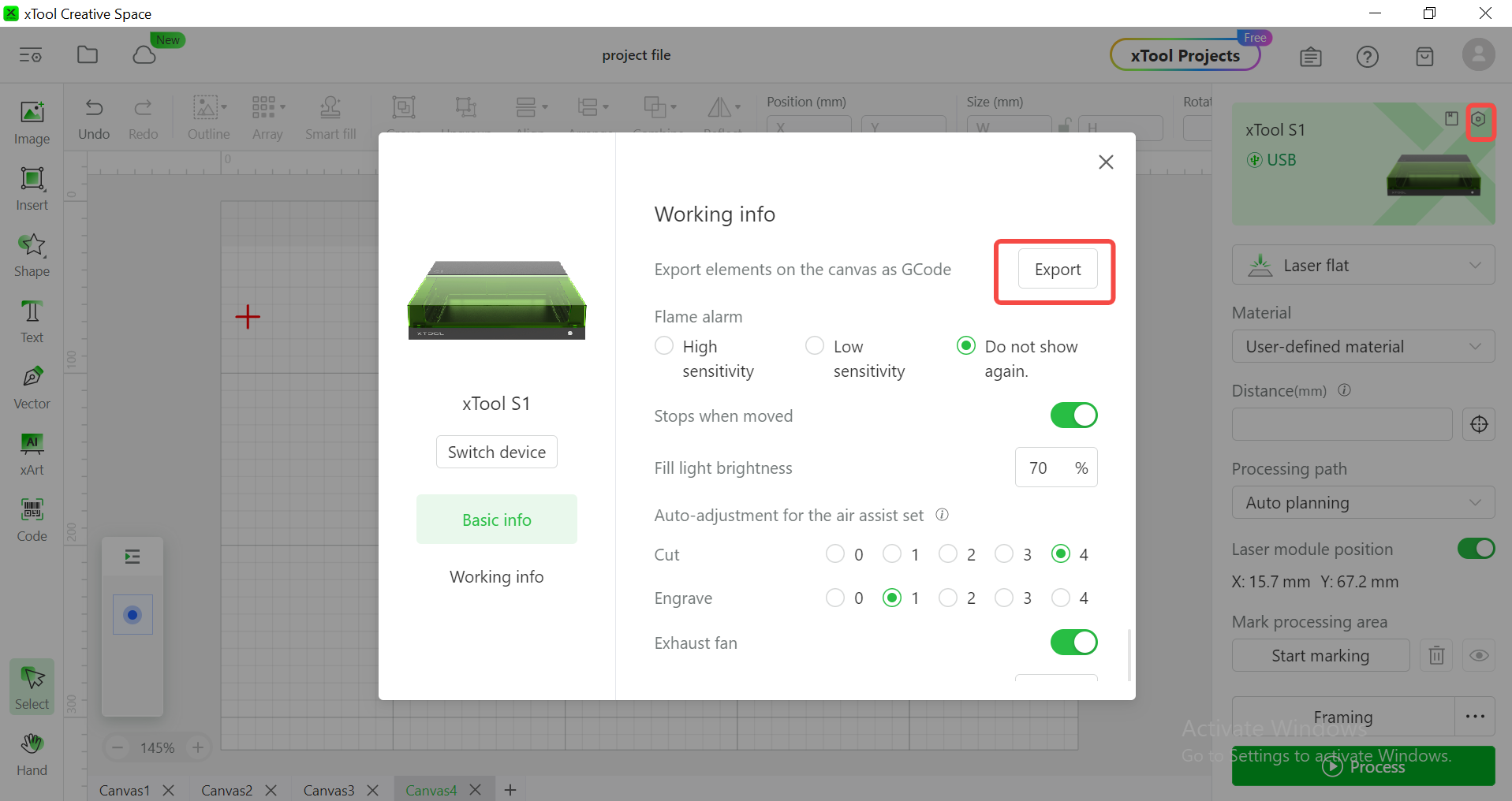Edit Fill light brightness value field
The height and width of the screenshot is (801, 1512).
coord(1056,468)
